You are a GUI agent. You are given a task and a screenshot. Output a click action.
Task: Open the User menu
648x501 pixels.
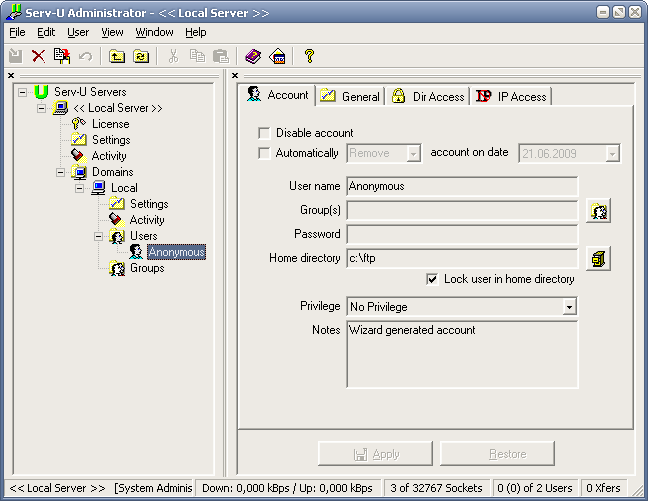[78, 32]
